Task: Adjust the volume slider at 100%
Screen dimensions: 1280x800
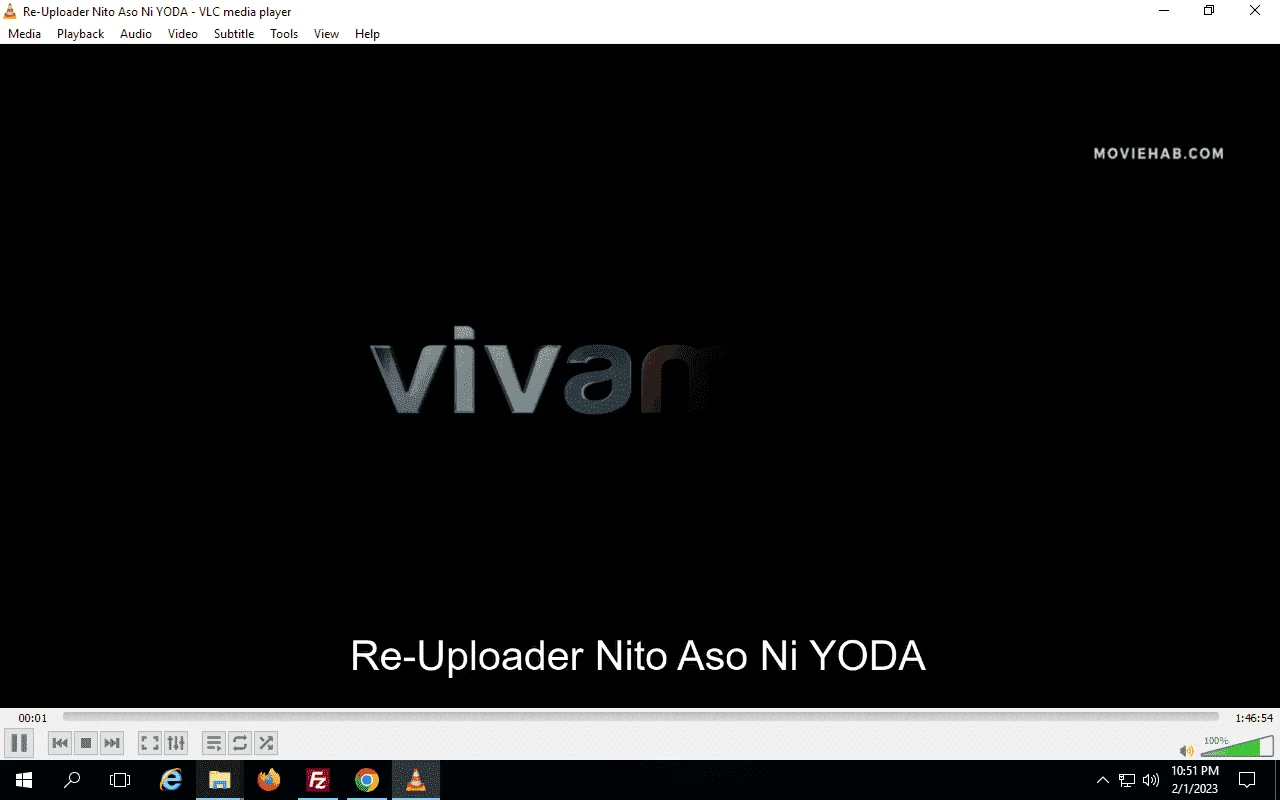Action: tap(1236, 747)
